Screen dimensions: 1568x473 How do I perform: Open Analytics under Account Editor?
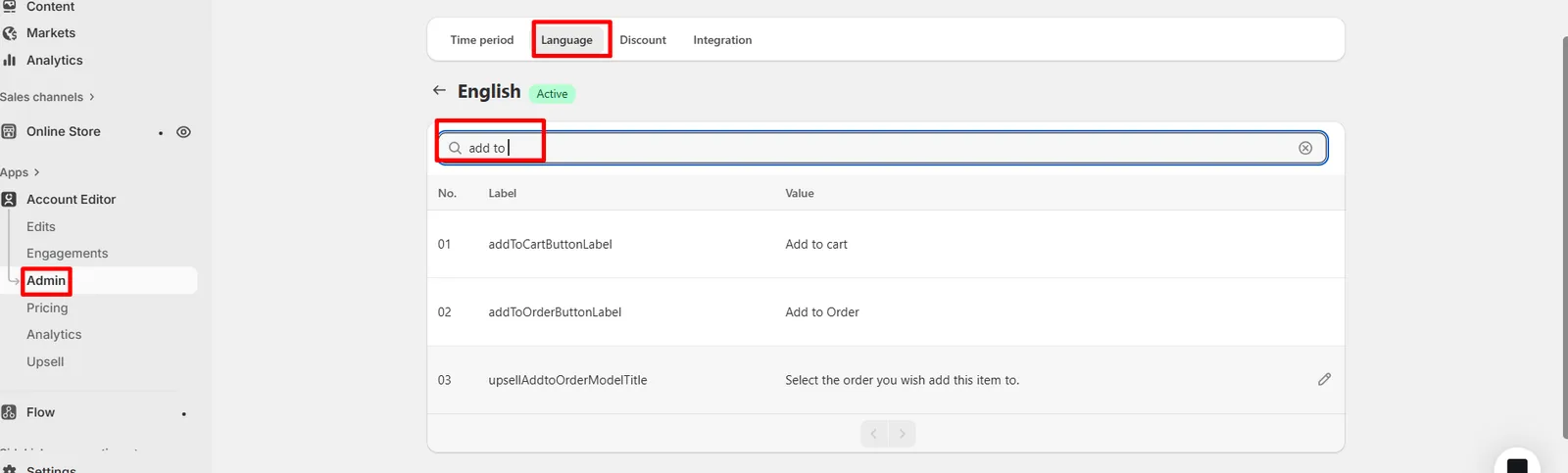[x=54, y=335]
